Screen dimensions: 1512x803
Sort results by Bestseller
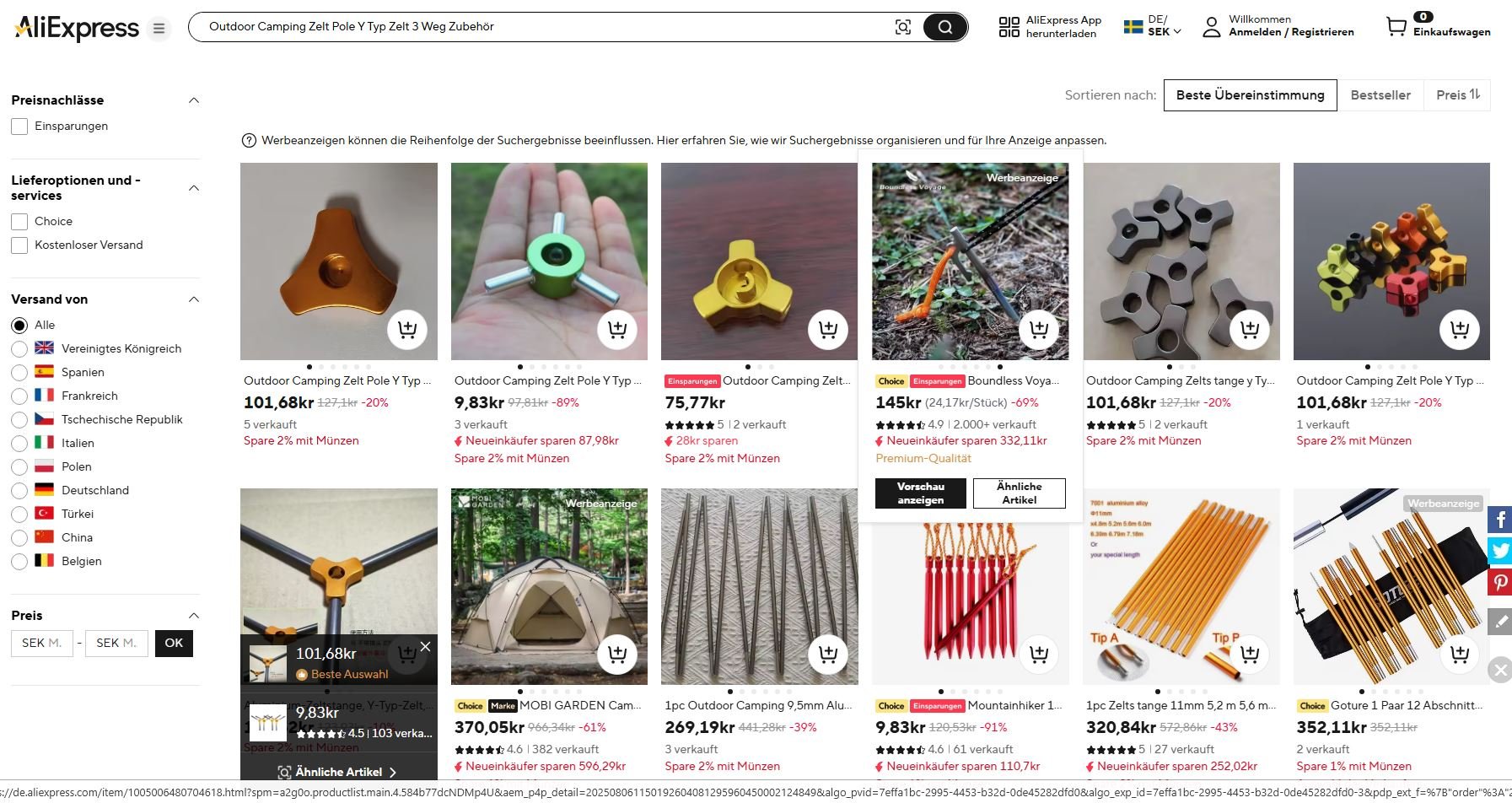(1380, 95)
